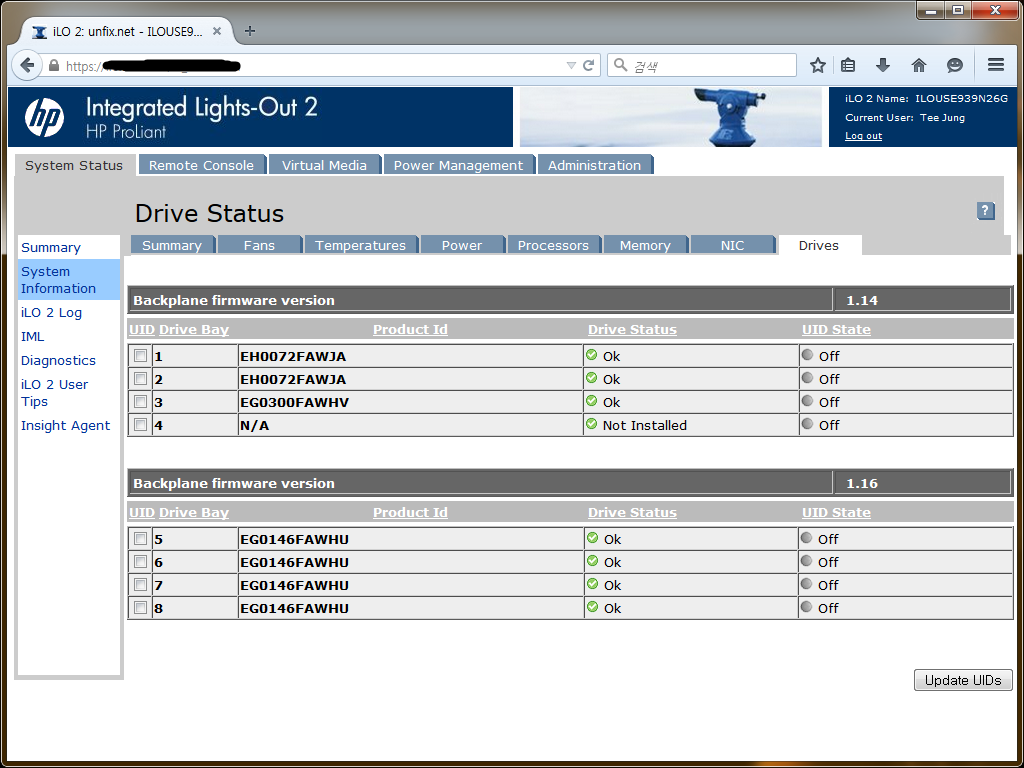
Task: Open the downloads arrow icon
Action: point(883,65)
